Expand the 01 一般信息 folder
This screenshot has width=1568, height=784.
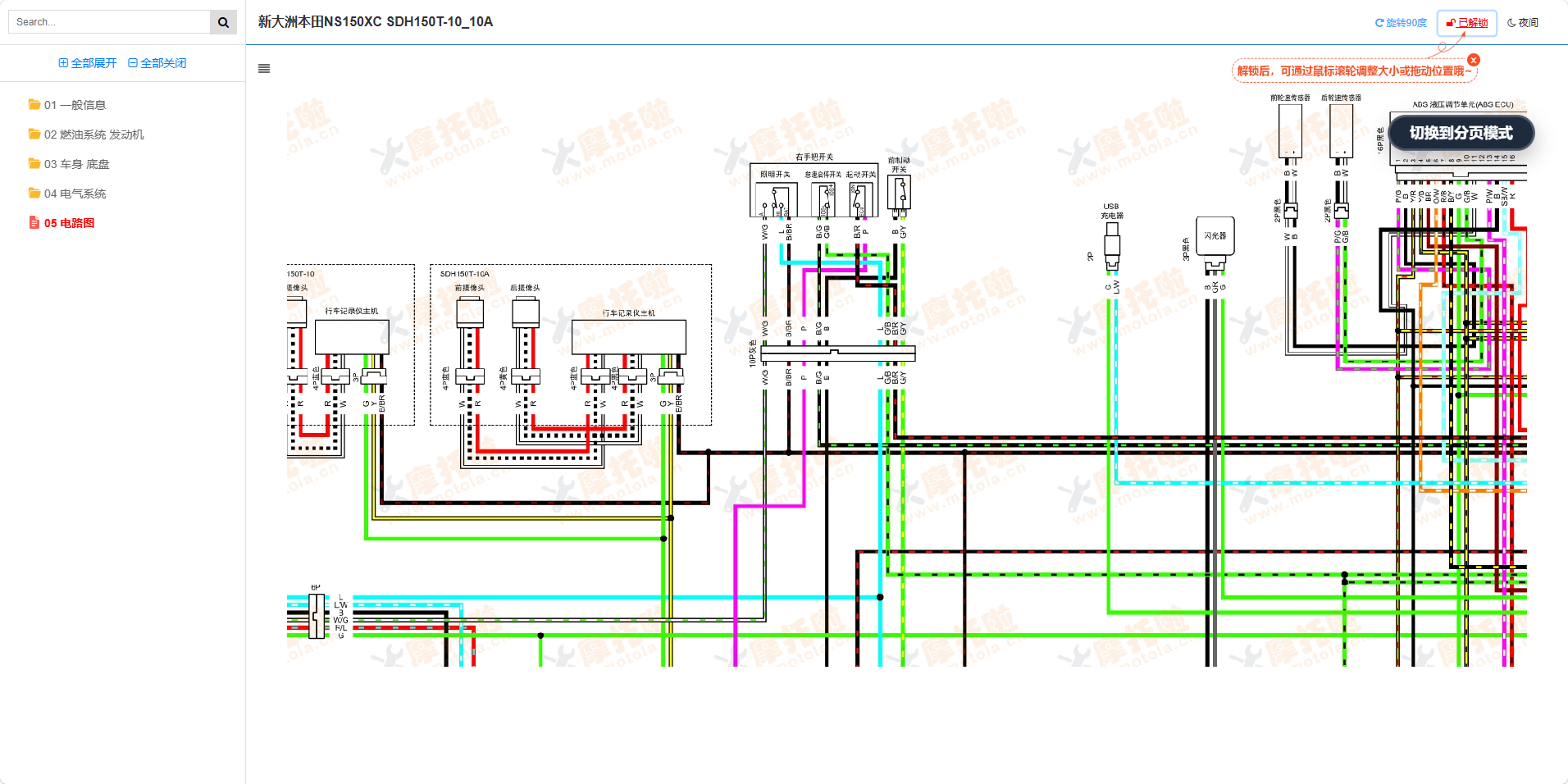click(75, 105)
